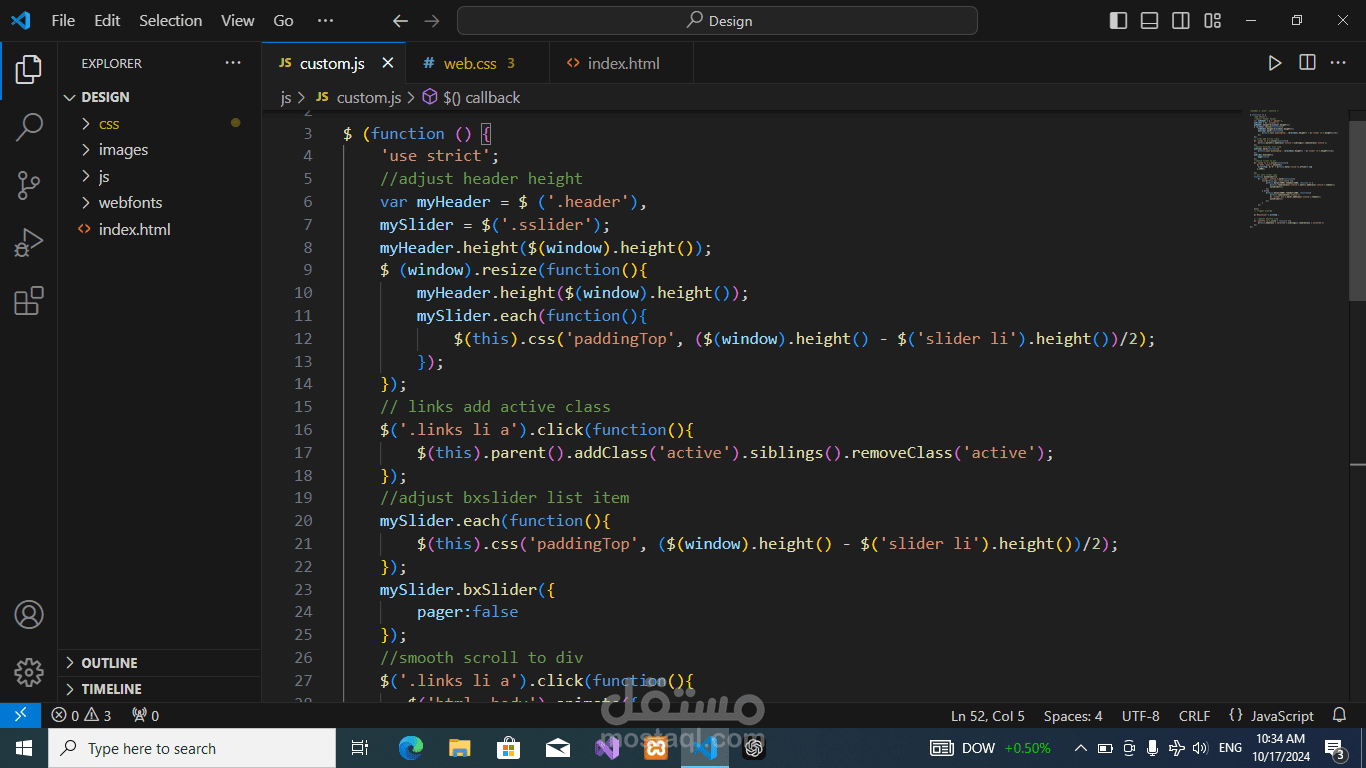Viewport: 1366px width, 768px height.
Task: Click the js breadcrumb segment
Action: [x=285, y=97]
